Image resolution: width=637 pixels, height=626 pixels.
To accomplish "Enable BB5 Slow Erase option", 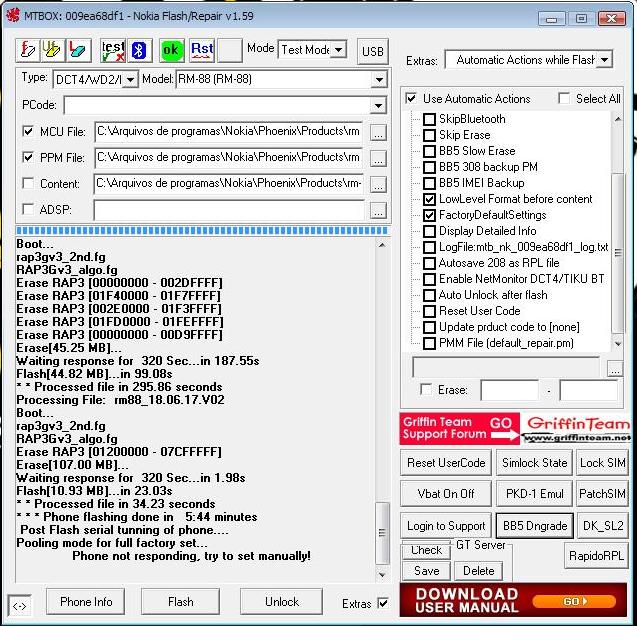I will tap(429, 151).
